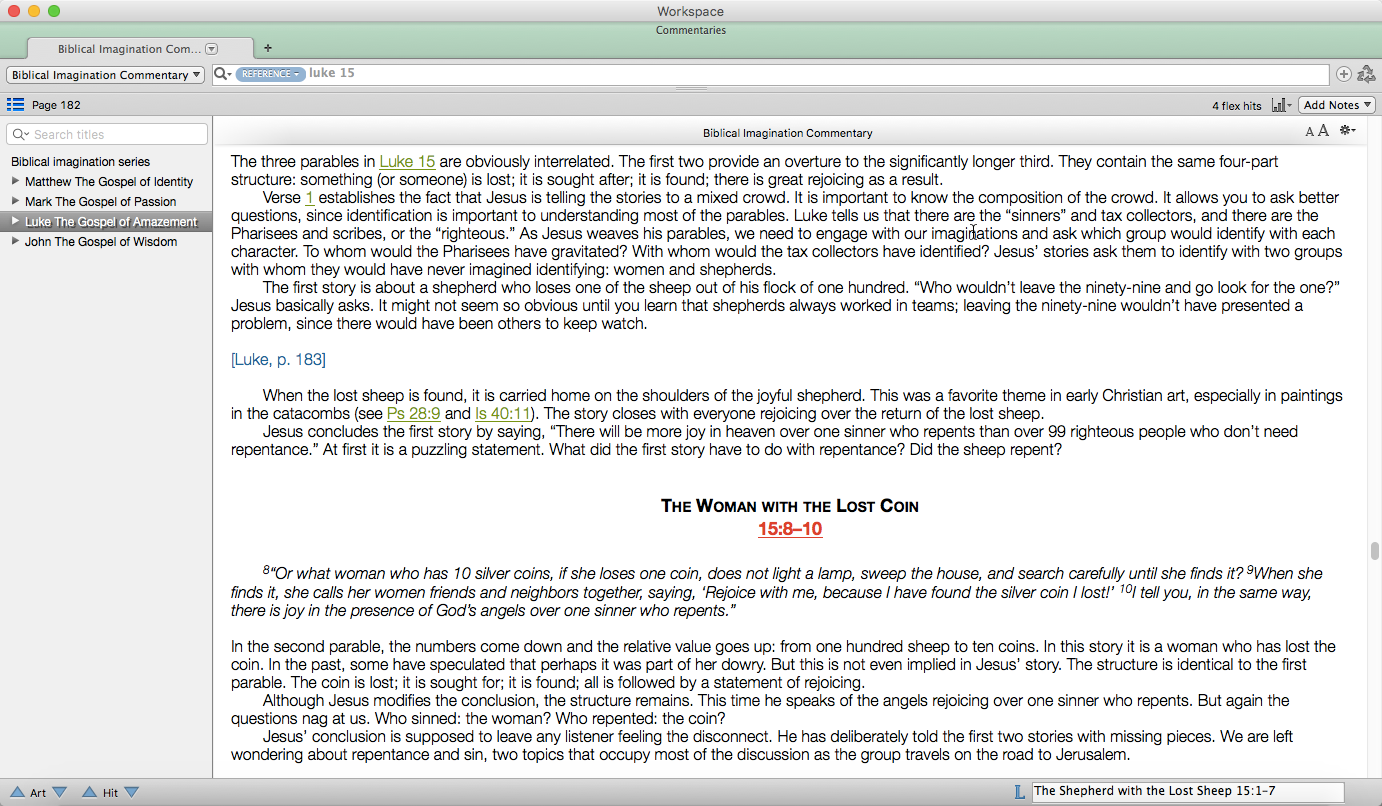Open the analysis bar chart menu

pyautogui.click(x=1281, y=105)
